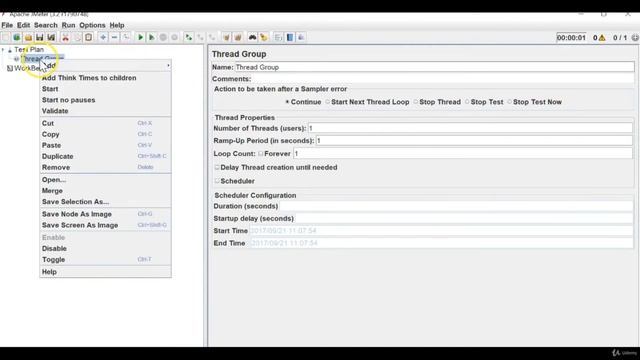The height and width of the screenshot is (360, 640).
Task: Click the toolbar Toggle icon
Action: tap(126, 38)
